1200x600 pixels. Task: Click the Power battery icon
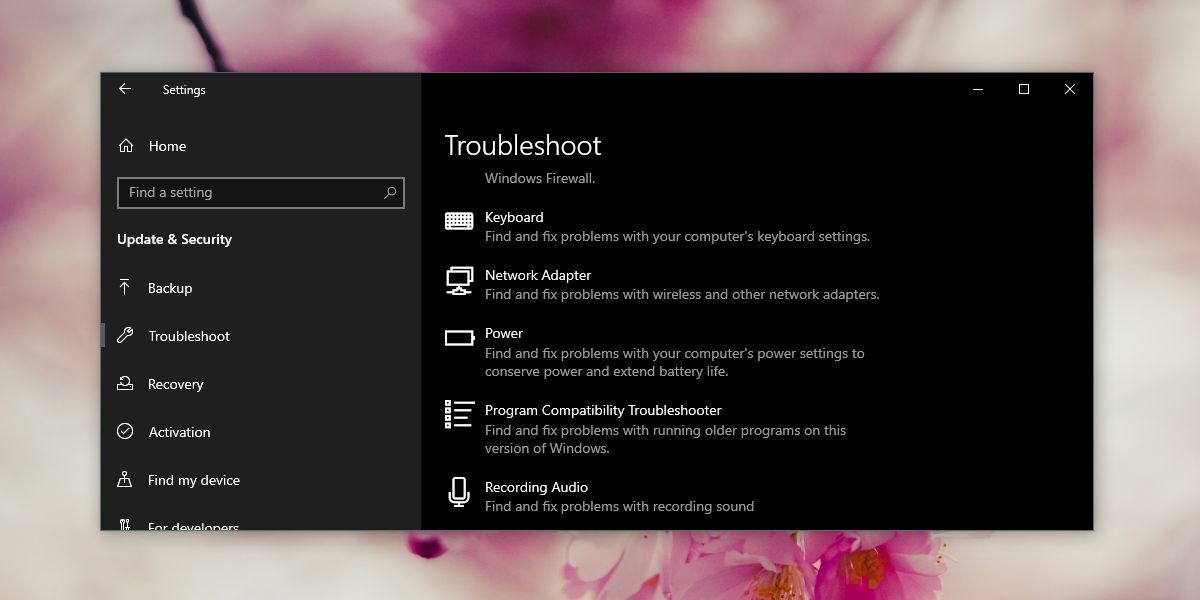[459, 338]
